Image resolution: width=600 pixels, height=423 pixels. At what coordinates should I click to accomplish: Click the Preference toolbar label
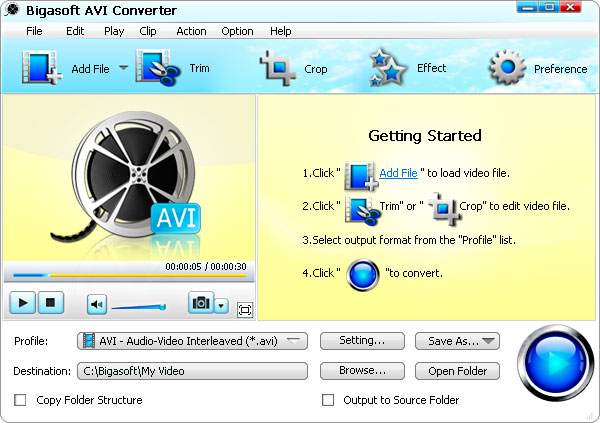coord(560,69)
